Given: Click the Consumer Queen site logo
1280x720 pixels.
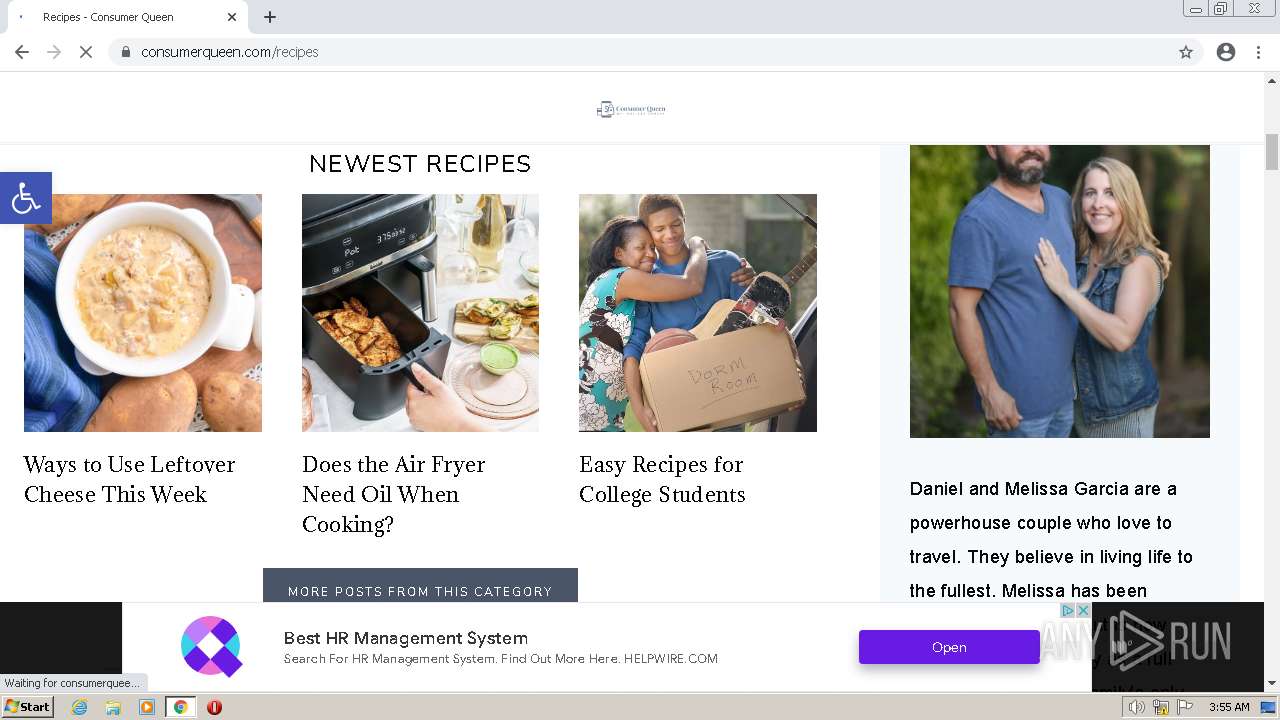Looking at the screenshot, I should [631, 109].
